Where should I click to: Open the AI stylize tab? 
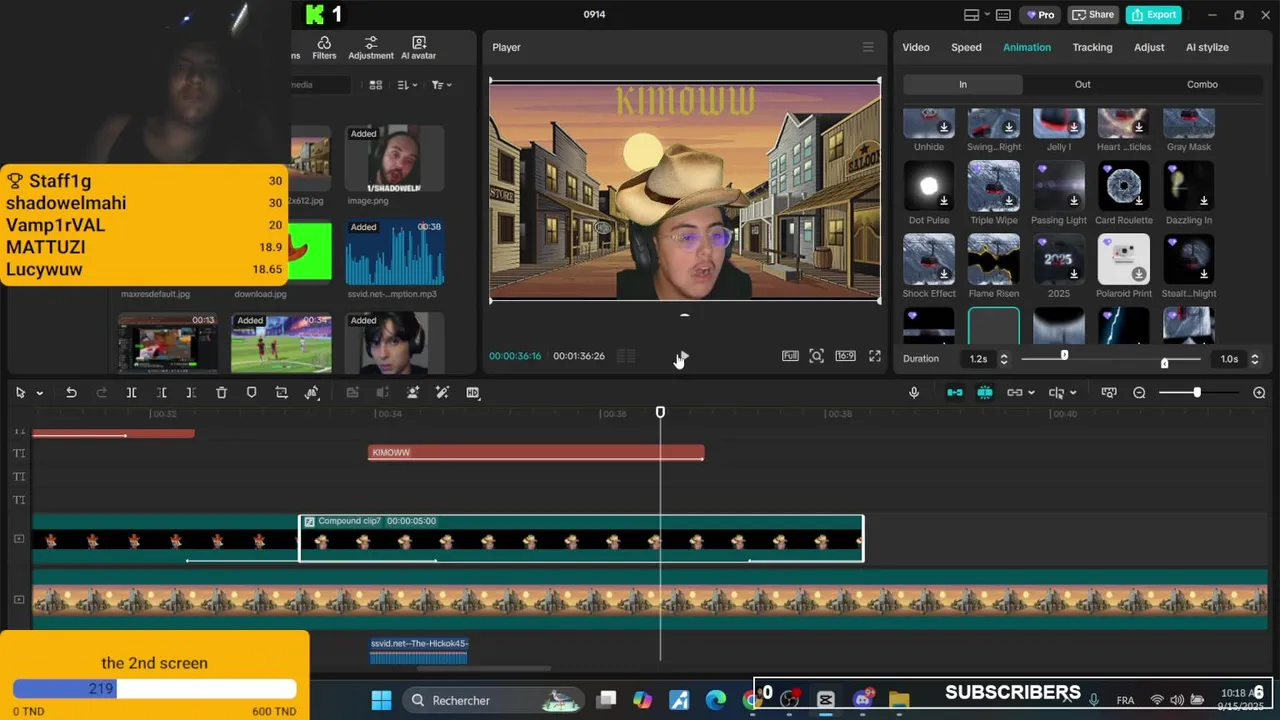pos(1207,47)
